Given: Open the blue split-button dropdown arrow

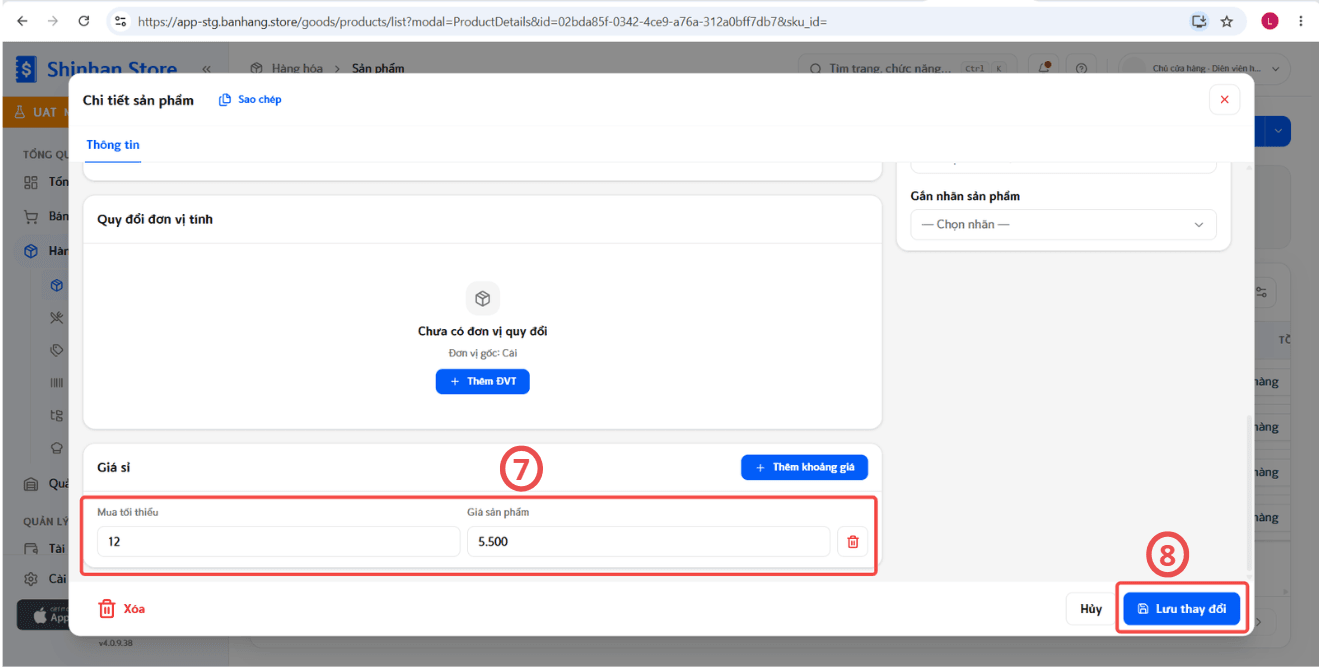Looking at the screenshot, I should (1279, 131).
